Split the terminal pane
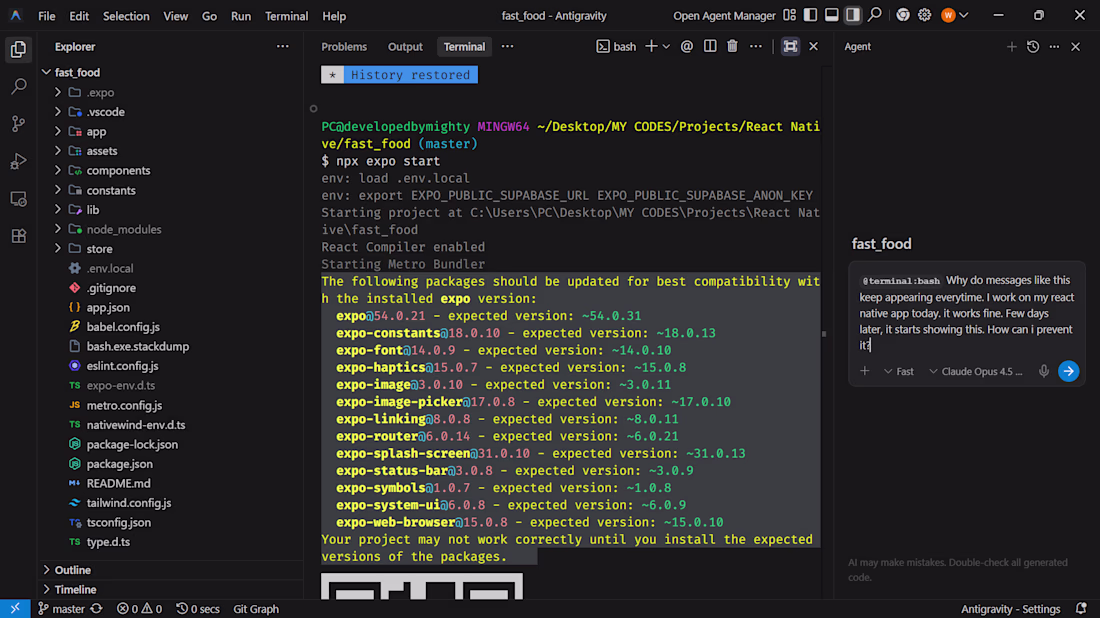This screenshot has height=618, width=1100. click(710, 46)
